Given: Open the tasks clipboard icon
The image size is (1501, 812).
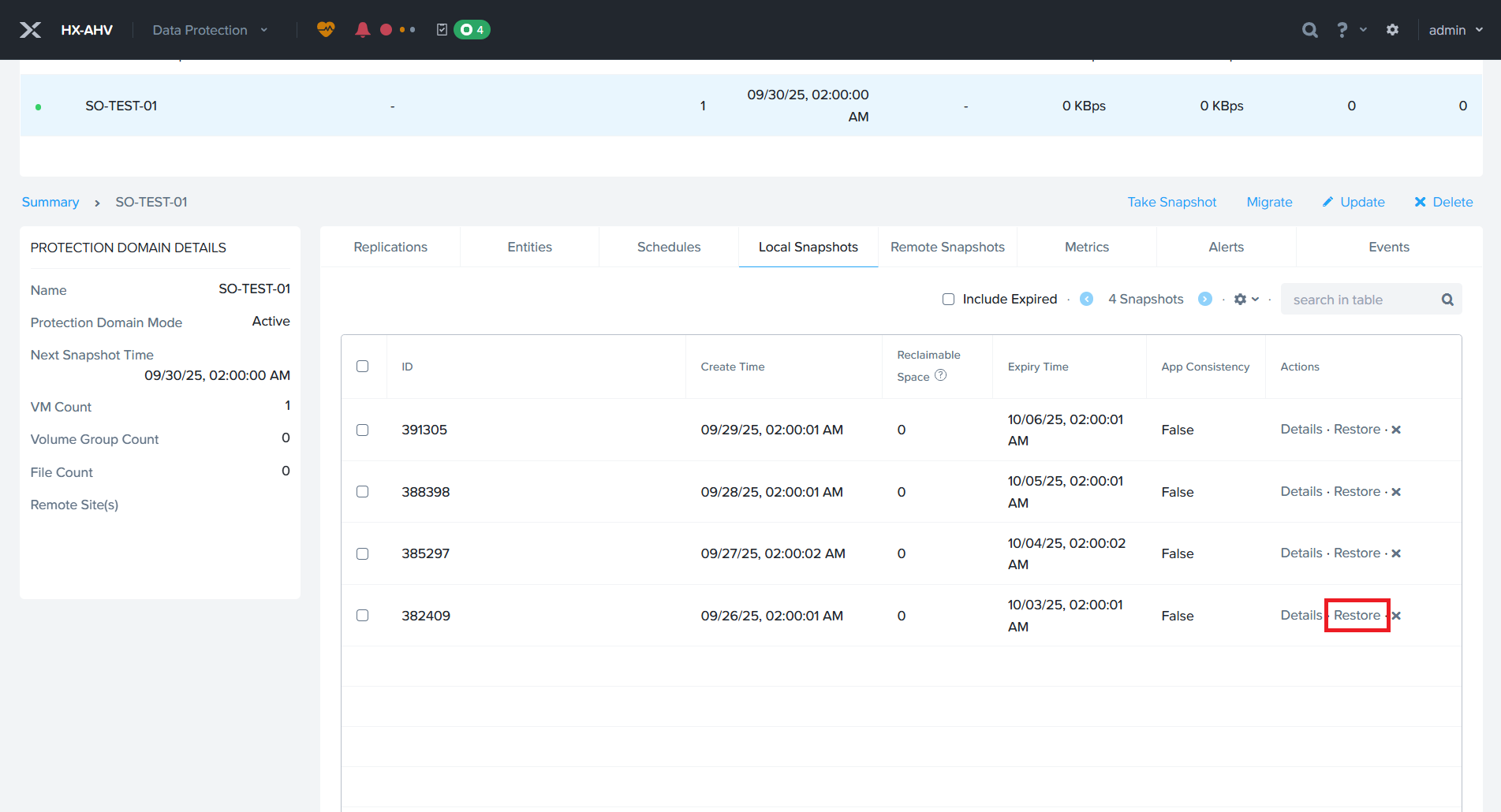Looking at the screenshot, I should pyautogui.click(x=442, y=30).
